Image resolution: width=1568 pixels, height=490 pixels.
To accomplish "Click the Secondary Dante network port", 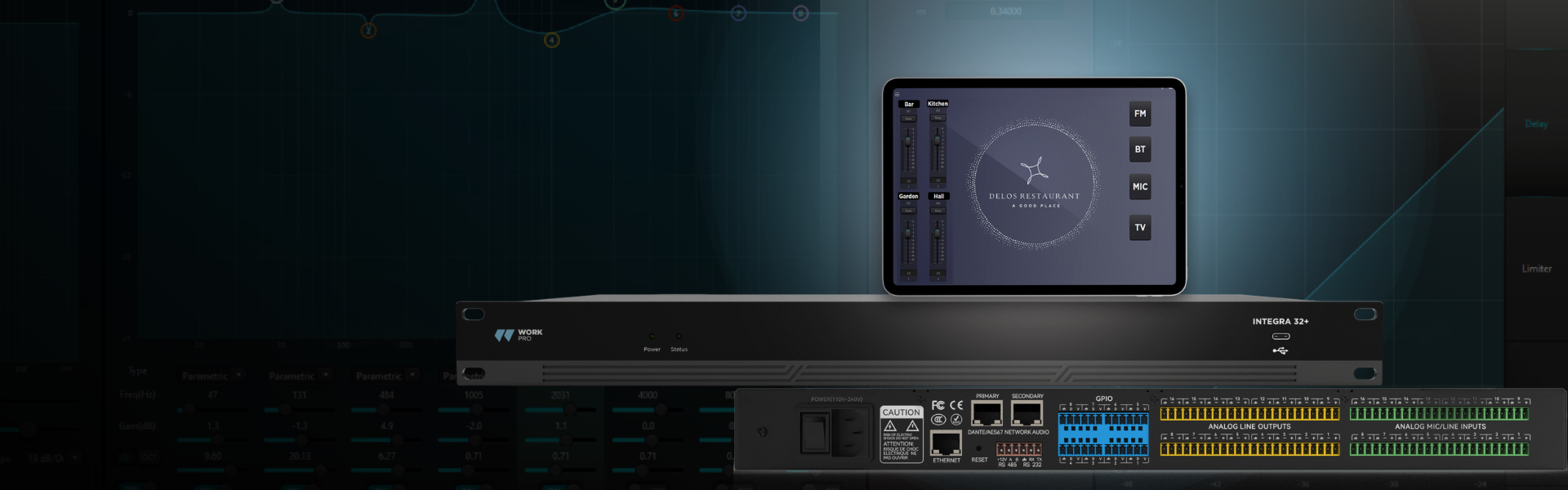I will [x=1027, y=414].
